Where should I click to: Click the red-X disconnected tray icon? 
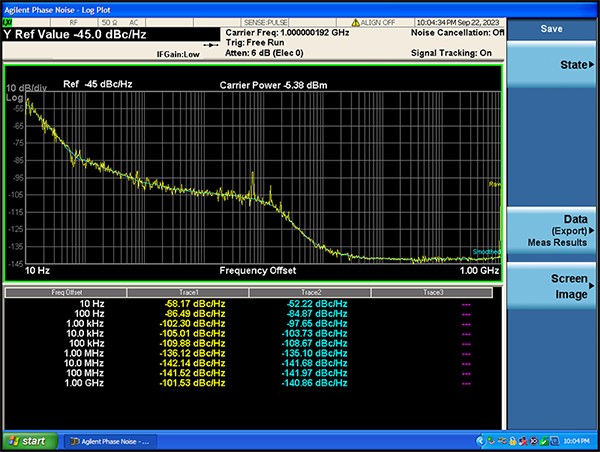(523, 441)
